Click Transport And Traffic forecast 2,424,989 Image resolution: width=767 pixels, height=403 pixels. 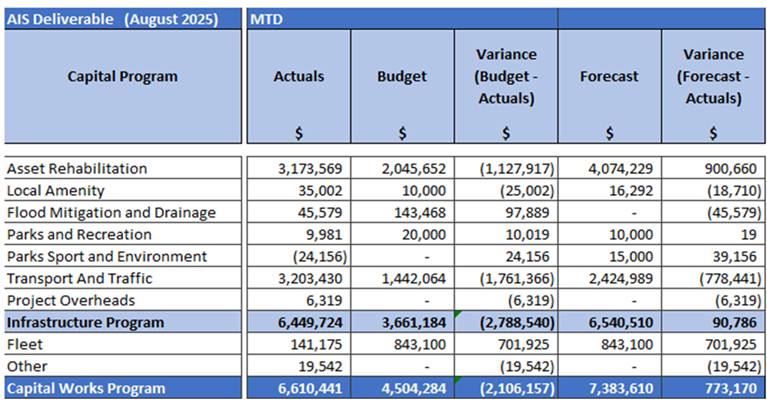609,278
